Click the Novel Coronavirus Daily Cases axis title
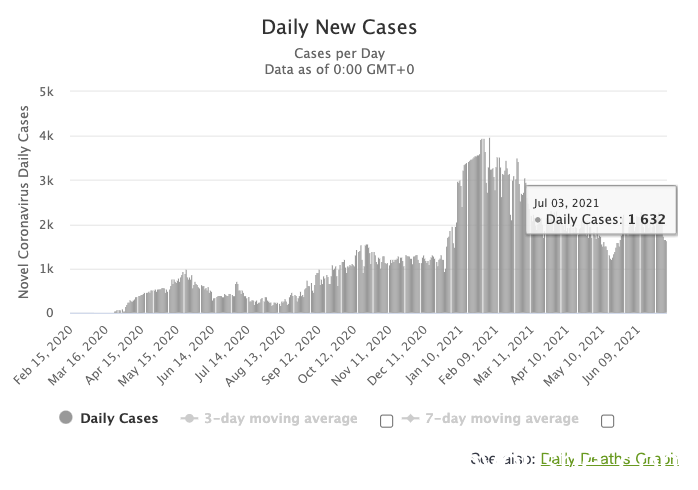 click(23, 202)
